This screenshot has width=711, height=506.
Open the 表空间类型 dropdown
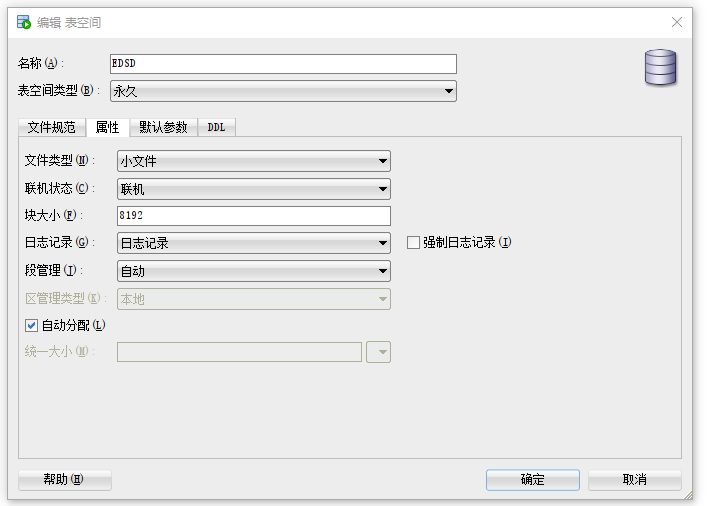tap(449, 92)
